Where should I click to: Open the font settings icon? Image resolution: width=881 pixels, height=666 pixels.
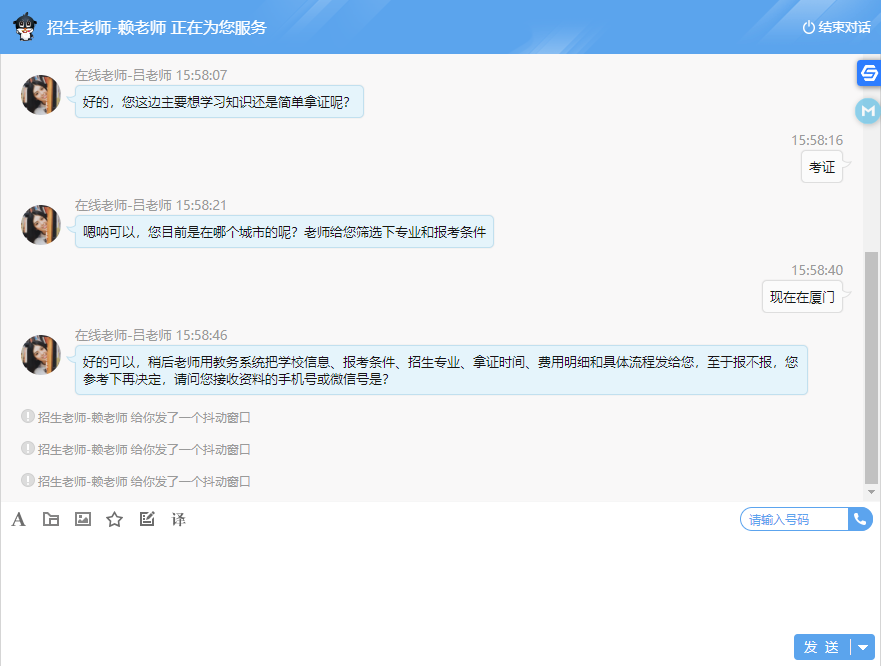(x=18, y=519)
